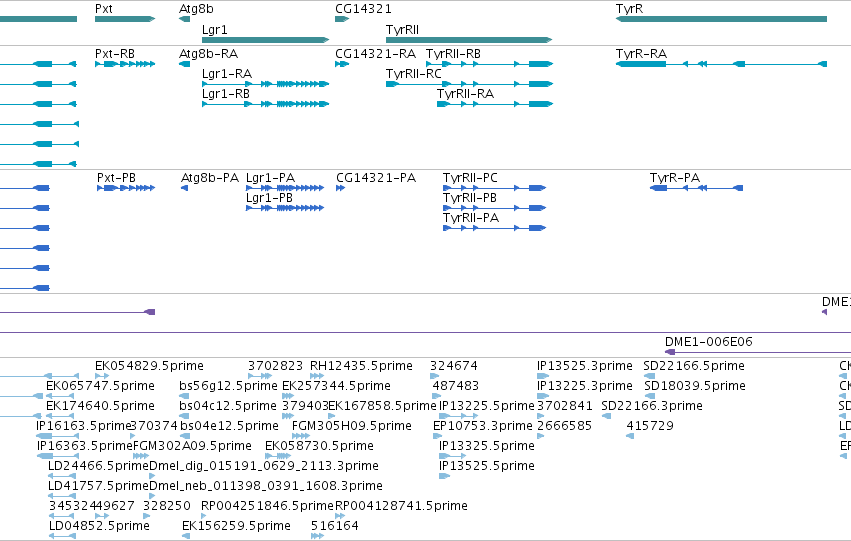The width and height of the screenshot is (851, 541).
Task: Open EST 415729
Action: (650, 426)
